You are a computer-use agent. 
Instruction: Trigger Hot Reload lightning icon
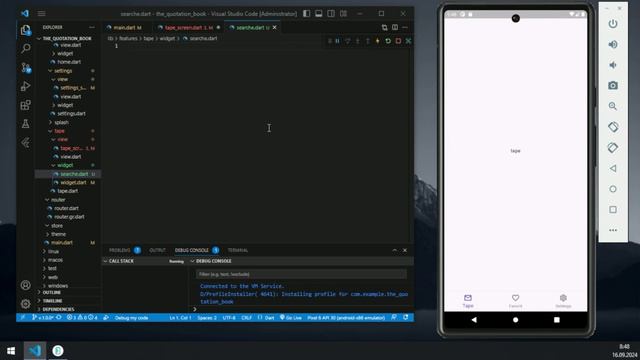point(378,41)
